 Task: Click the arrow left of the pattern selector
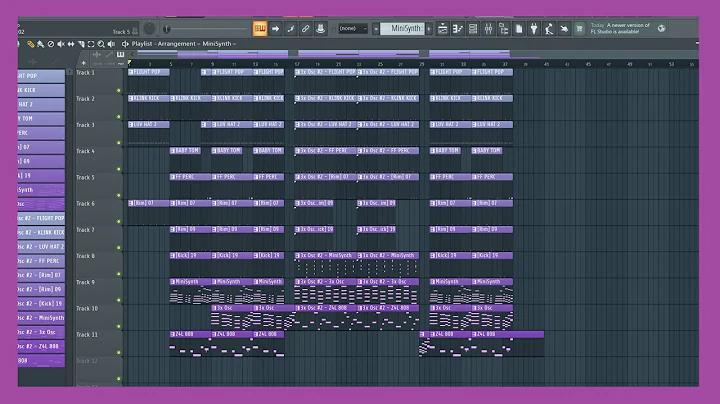[376, 29]
